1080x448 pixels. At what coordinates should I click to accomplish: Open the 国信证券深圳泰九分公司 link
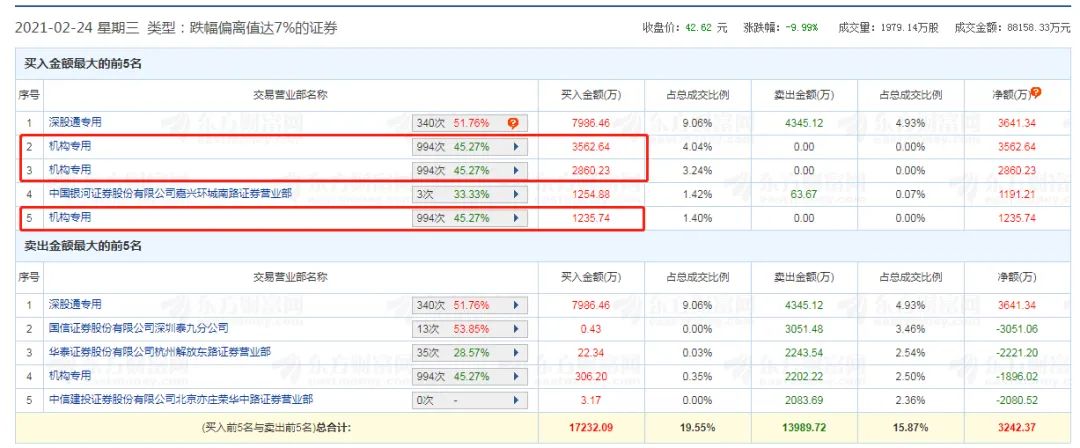tap(139, 327)
